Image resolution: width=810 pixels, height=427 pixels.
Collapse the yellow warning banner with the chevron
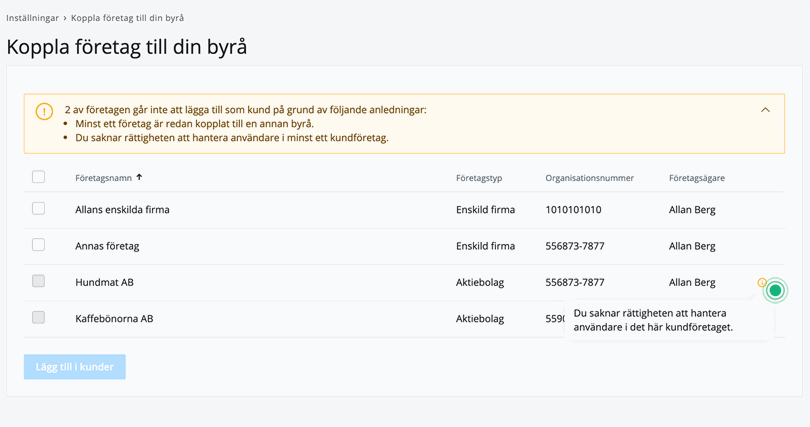[765, 110]
